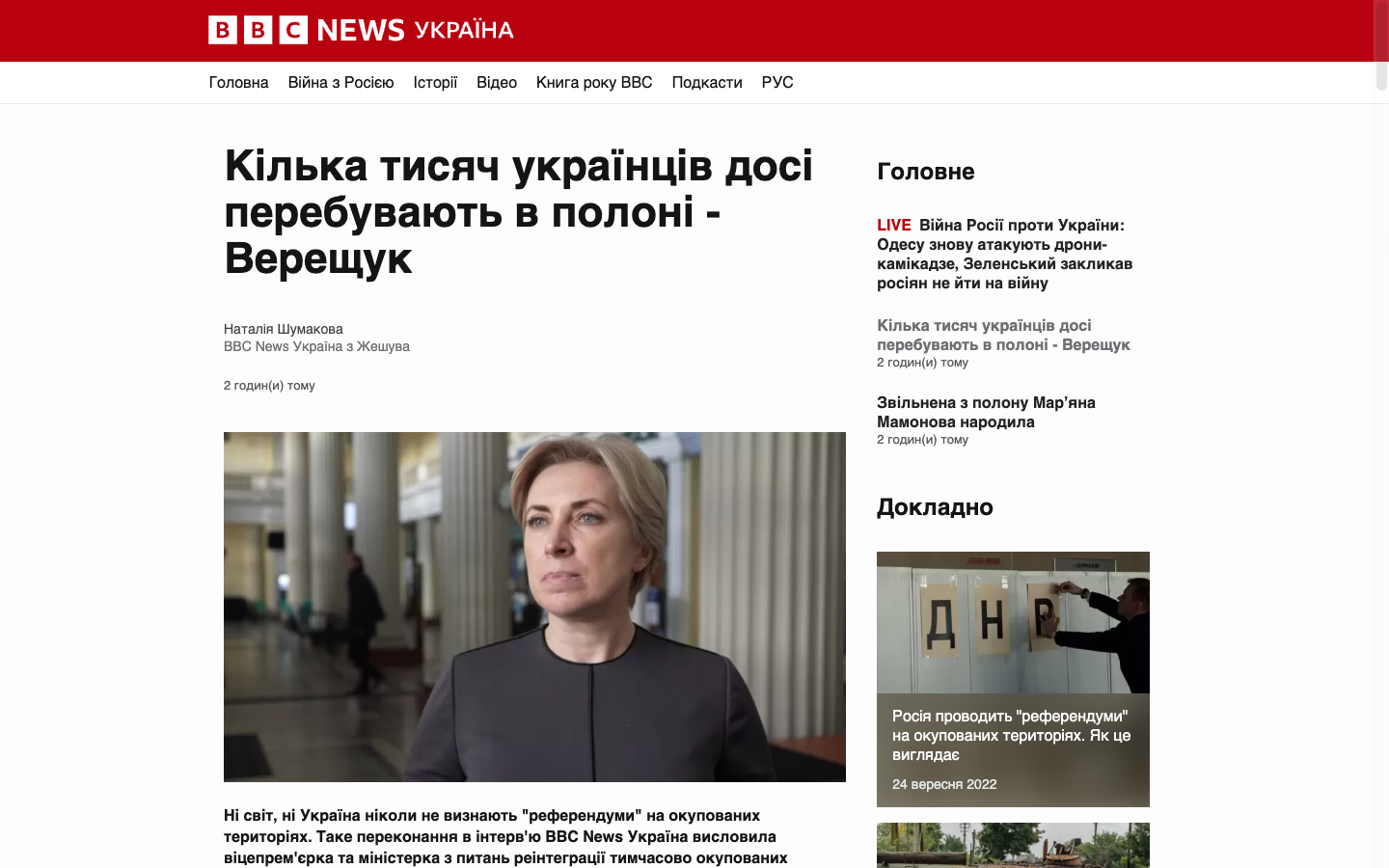
Task: Open Звільнена з полону Мар'яна Мамонова story
Action: coord(986,412)
